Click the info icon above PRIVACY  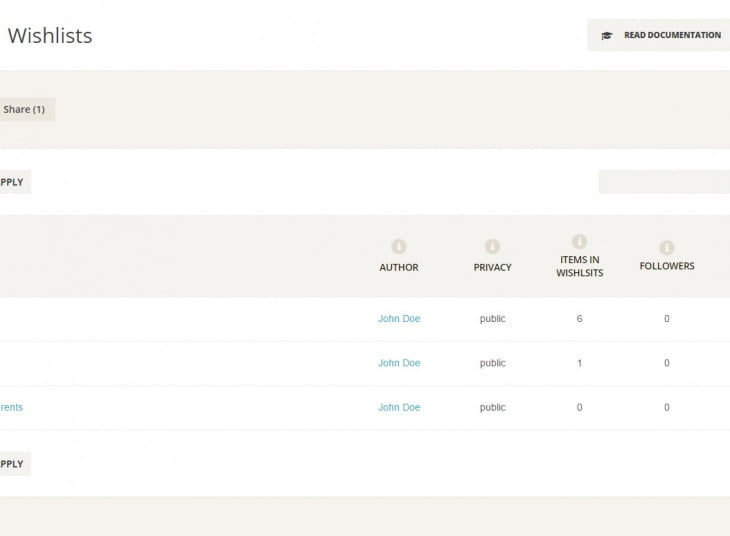point(492,246)
